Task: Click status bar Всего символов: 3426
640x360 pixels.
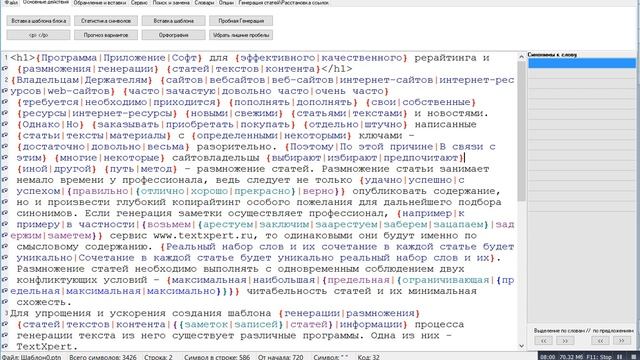Action: (x=102, y=357)
